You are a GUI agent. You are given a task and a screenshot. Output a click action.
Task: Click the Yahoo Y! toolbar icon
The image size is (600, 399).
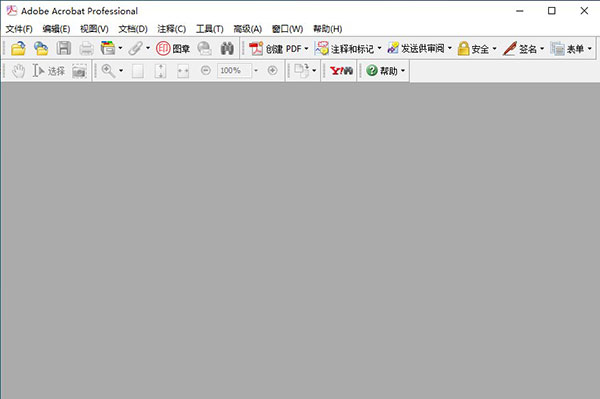click(x=341, y=71)
